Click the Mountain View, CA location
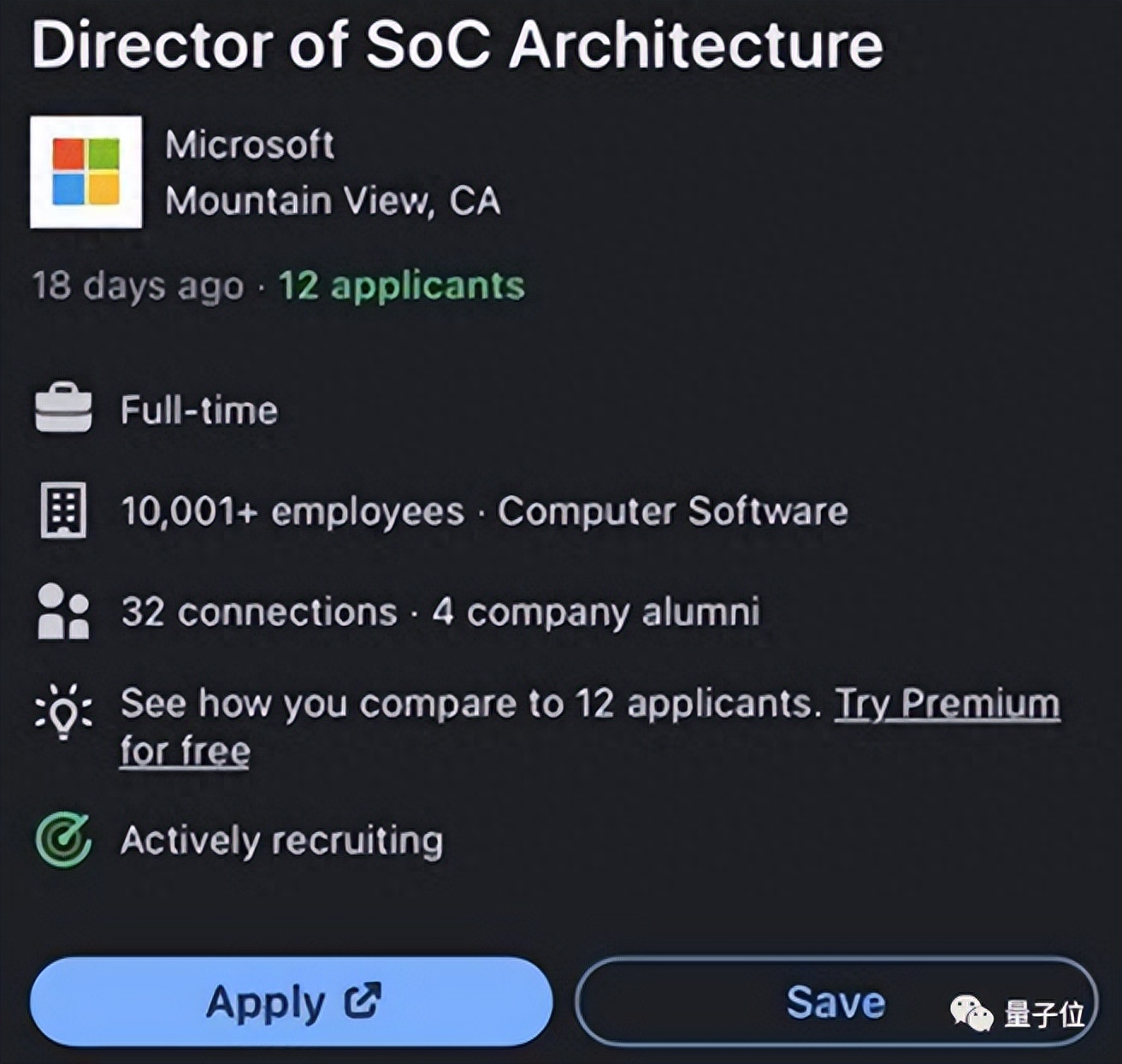This screenshot has width=1122, height=1064. (x=333, y=201)
